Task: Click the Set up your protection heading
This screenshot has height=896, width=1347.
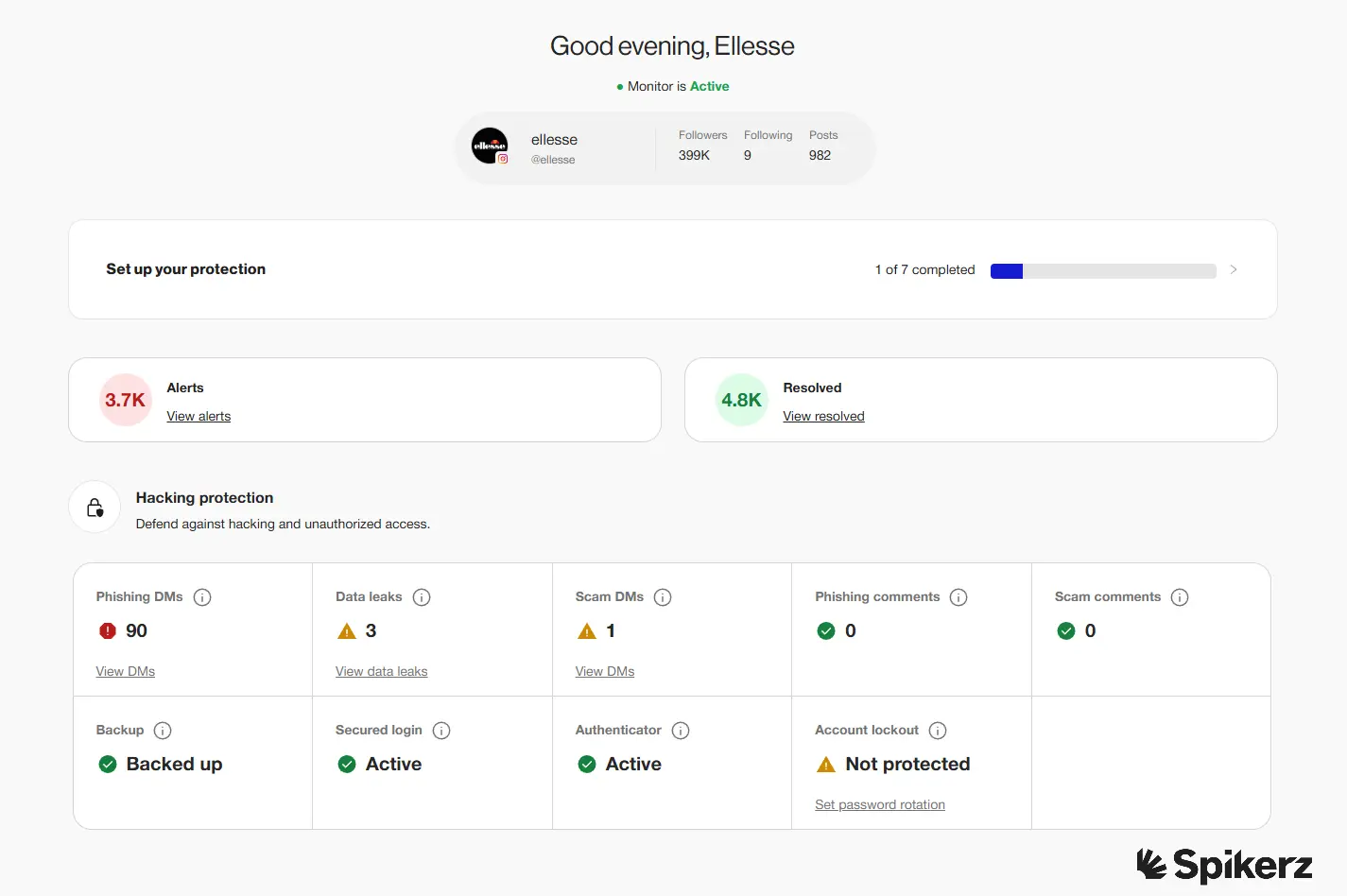Action: click(185, 269)
